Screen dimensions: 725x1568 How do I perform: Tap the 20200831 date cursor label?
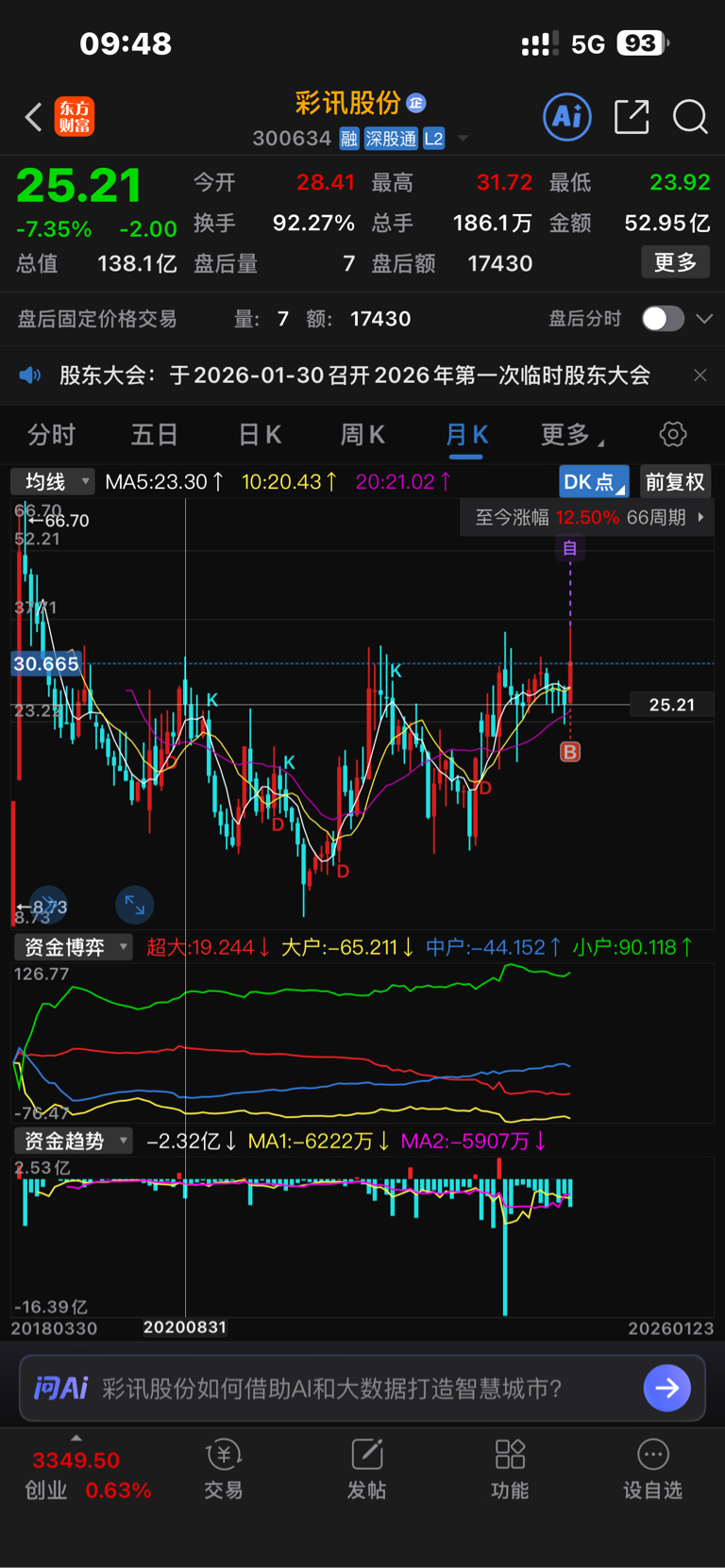(x=185, y=1327)
